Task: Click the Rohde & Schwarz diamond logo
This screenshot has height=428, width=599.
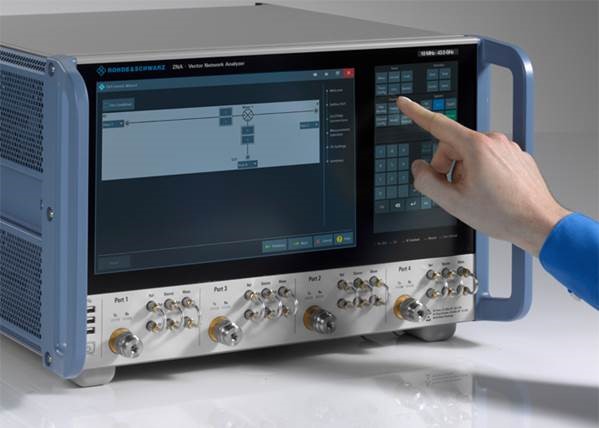Action: point(101,70)
